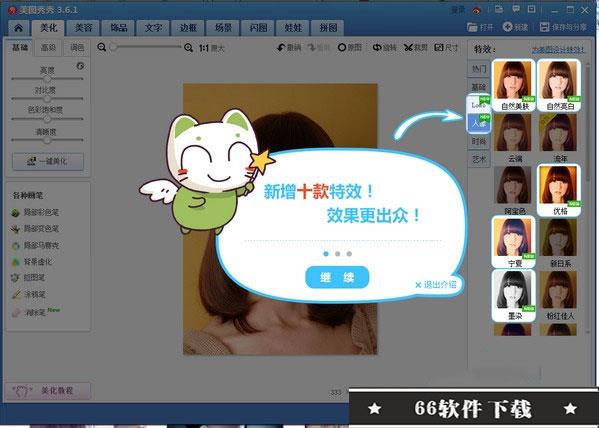Screen dimensions: 599x428
Task: Click the 一键美化 button
Action: [x=48, y=161]
